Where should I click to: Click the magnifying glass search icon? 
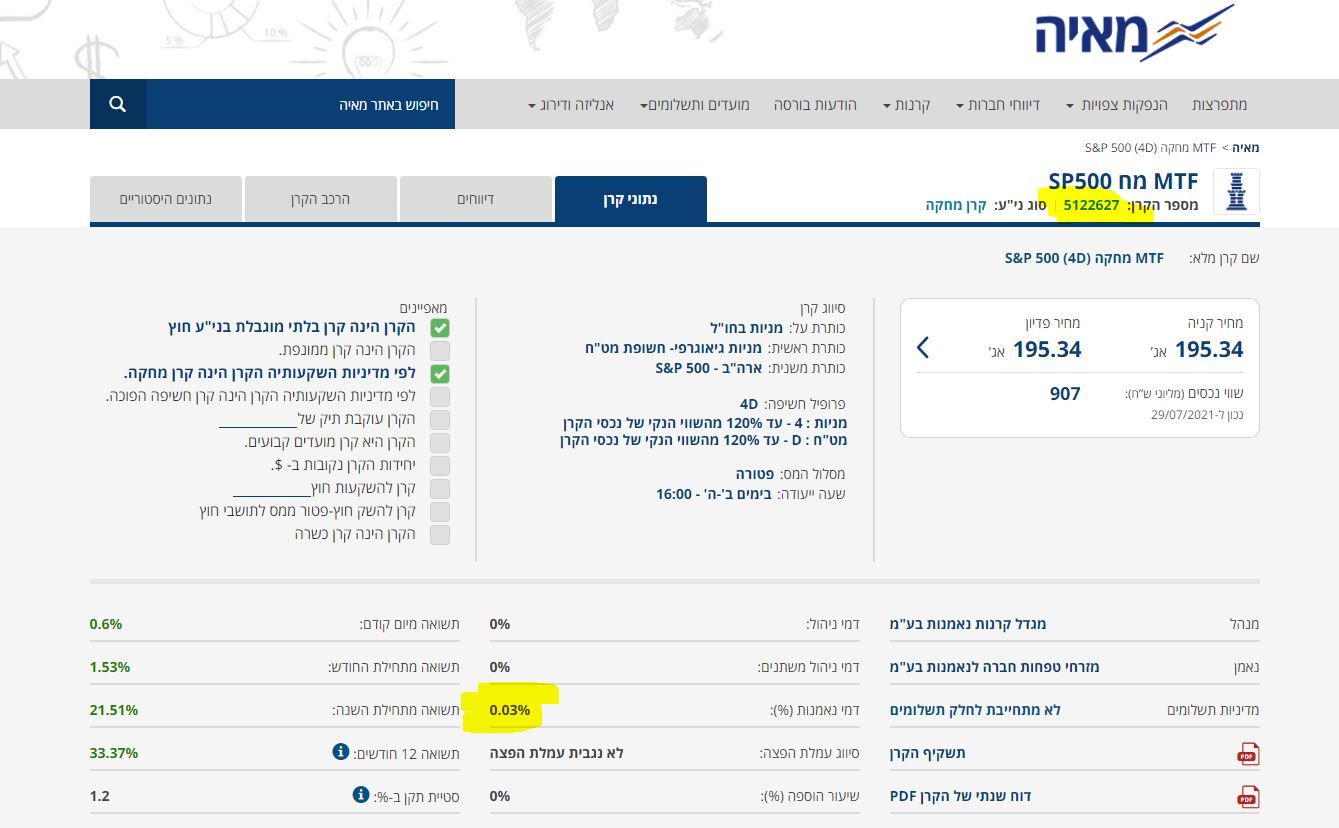(x=117, y=104)
